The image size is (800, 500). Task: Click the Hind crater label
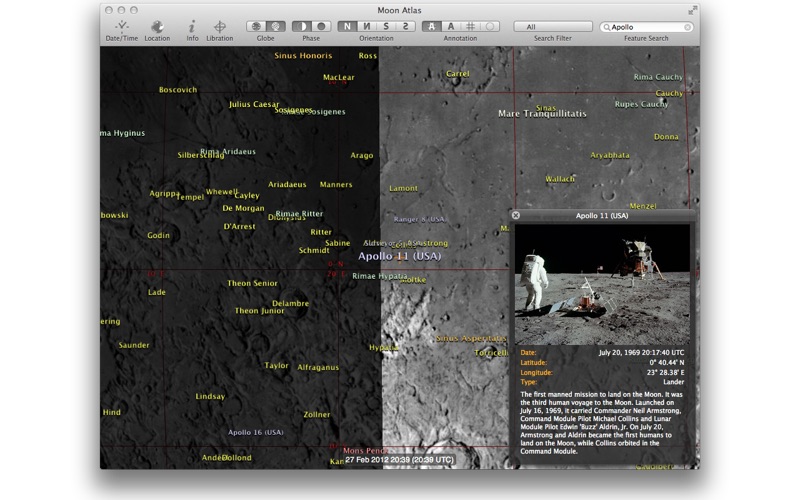[x=112, y=412]
